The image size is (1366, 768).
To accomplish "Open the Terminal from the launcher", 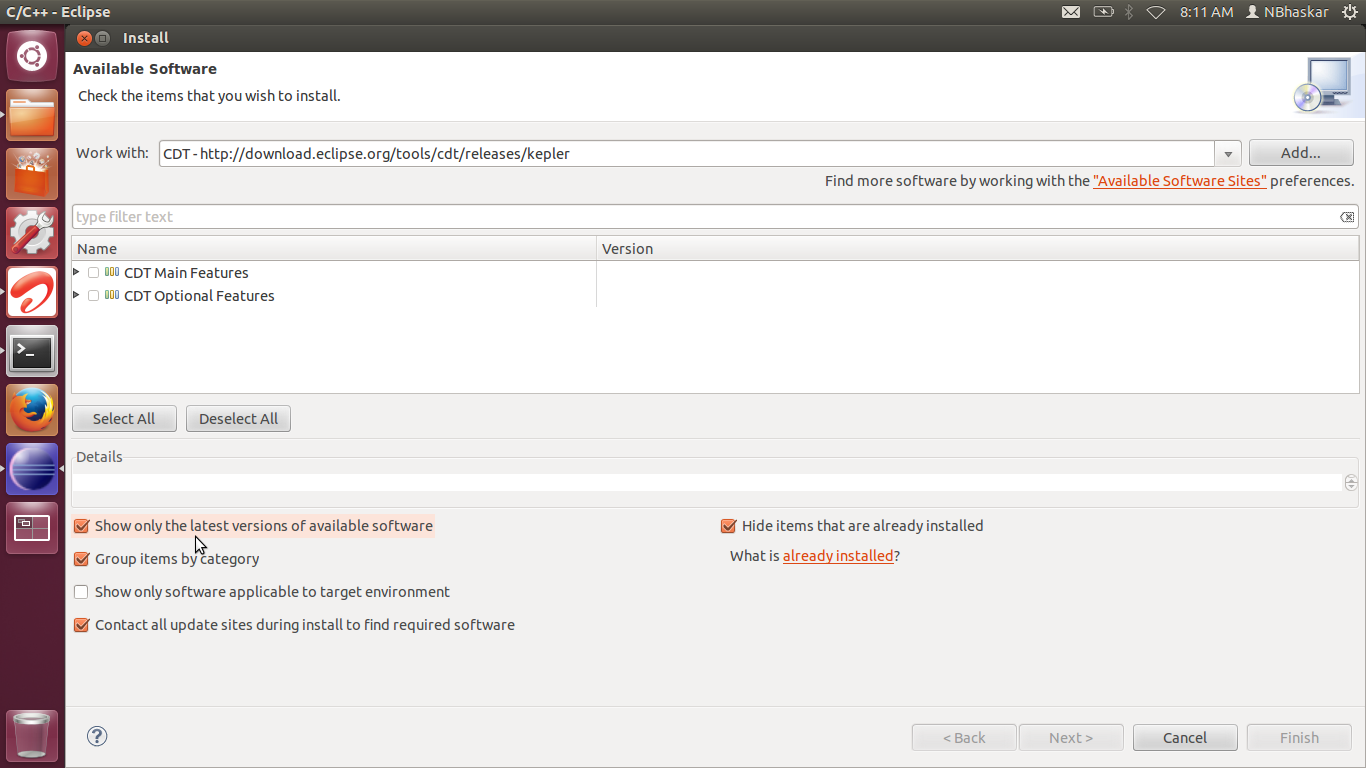I will click(32, 351).
